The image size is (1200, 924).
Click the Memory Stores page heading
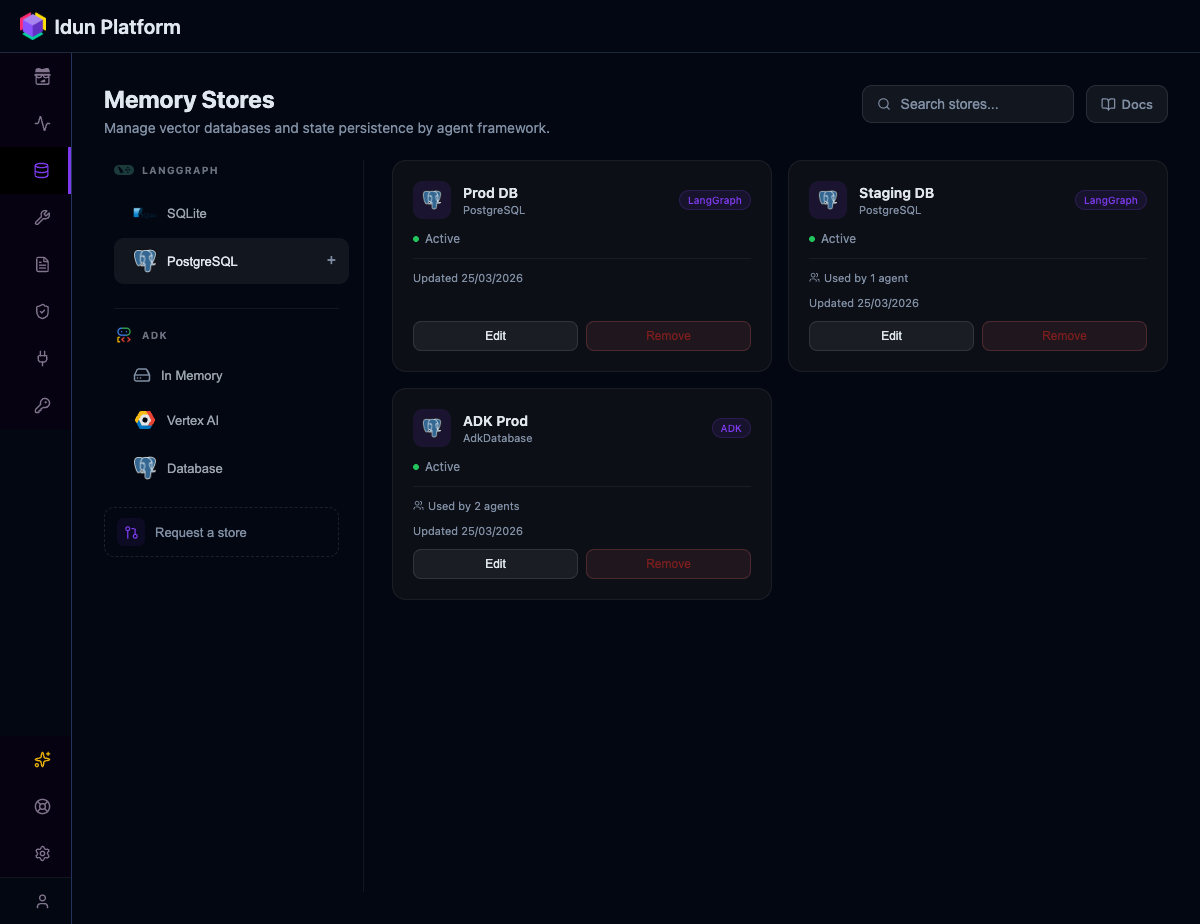pos(189,100)
